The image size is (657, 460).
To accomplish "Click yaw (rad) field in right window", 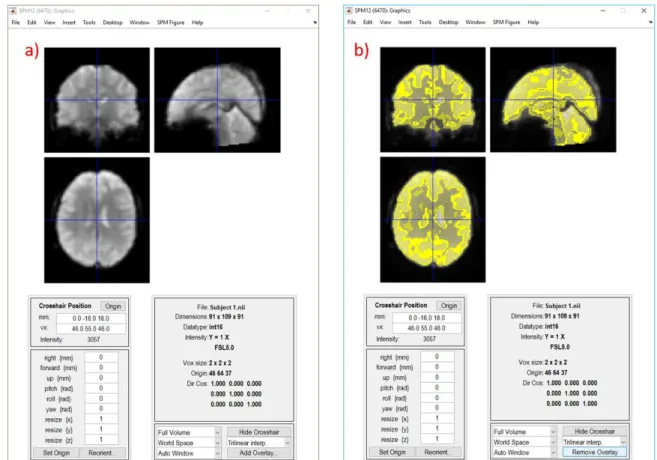I will [437, 408].
